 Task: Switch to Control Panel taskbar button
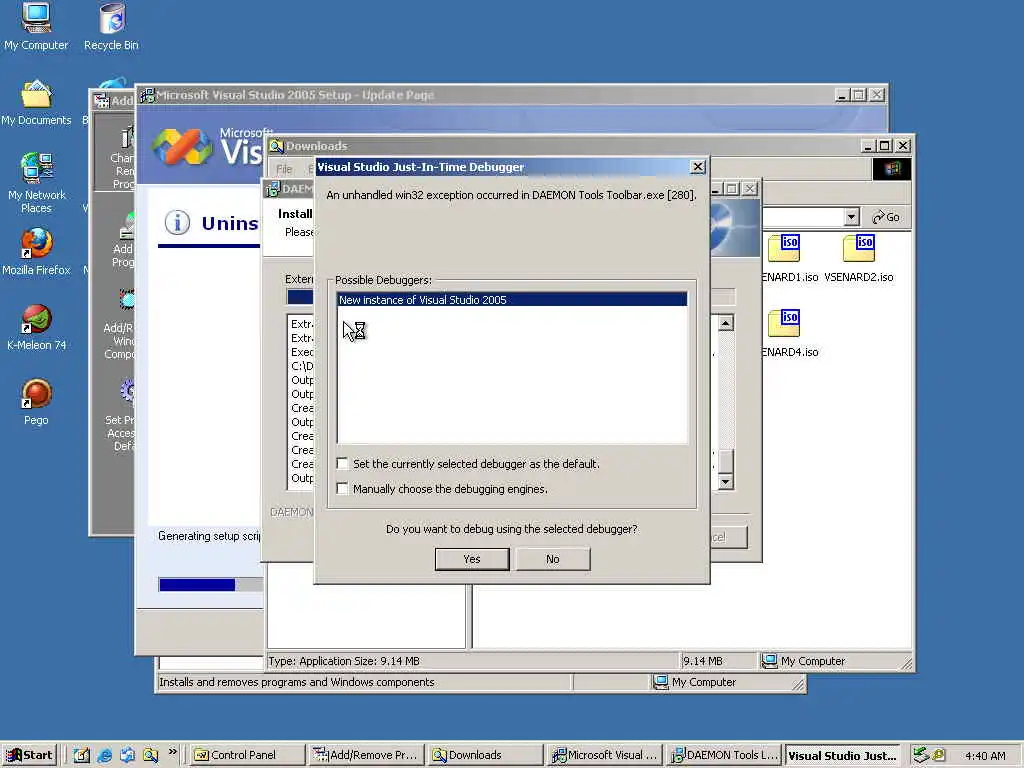(x=246, y=755)
